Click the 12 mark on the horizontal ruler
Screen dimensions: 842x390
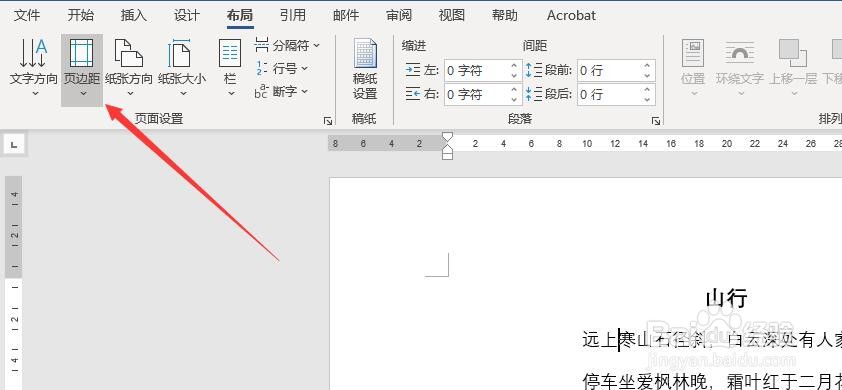point(615,143)
